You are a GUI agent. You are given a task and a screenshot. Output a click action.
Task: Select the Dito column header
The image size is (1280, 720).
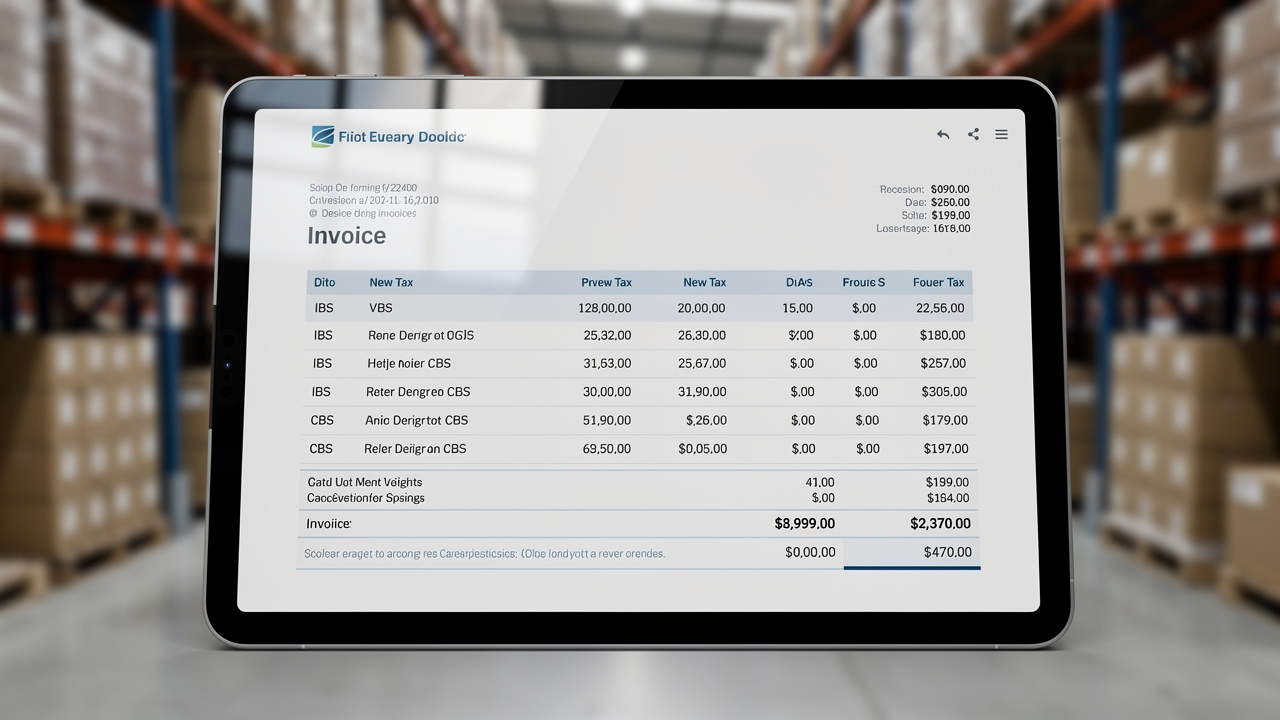pyautogui.click(x=325, y=283)
